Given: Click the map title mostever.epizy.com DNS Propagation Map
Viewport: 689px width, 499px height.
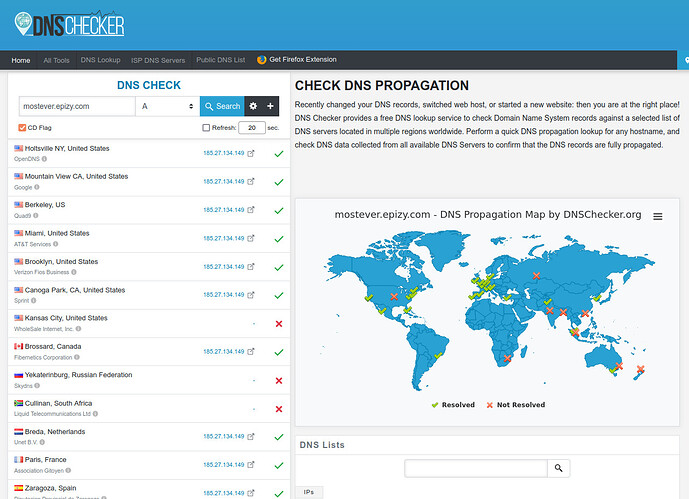Looking at the screenshot, I should [x=488, y=215].
